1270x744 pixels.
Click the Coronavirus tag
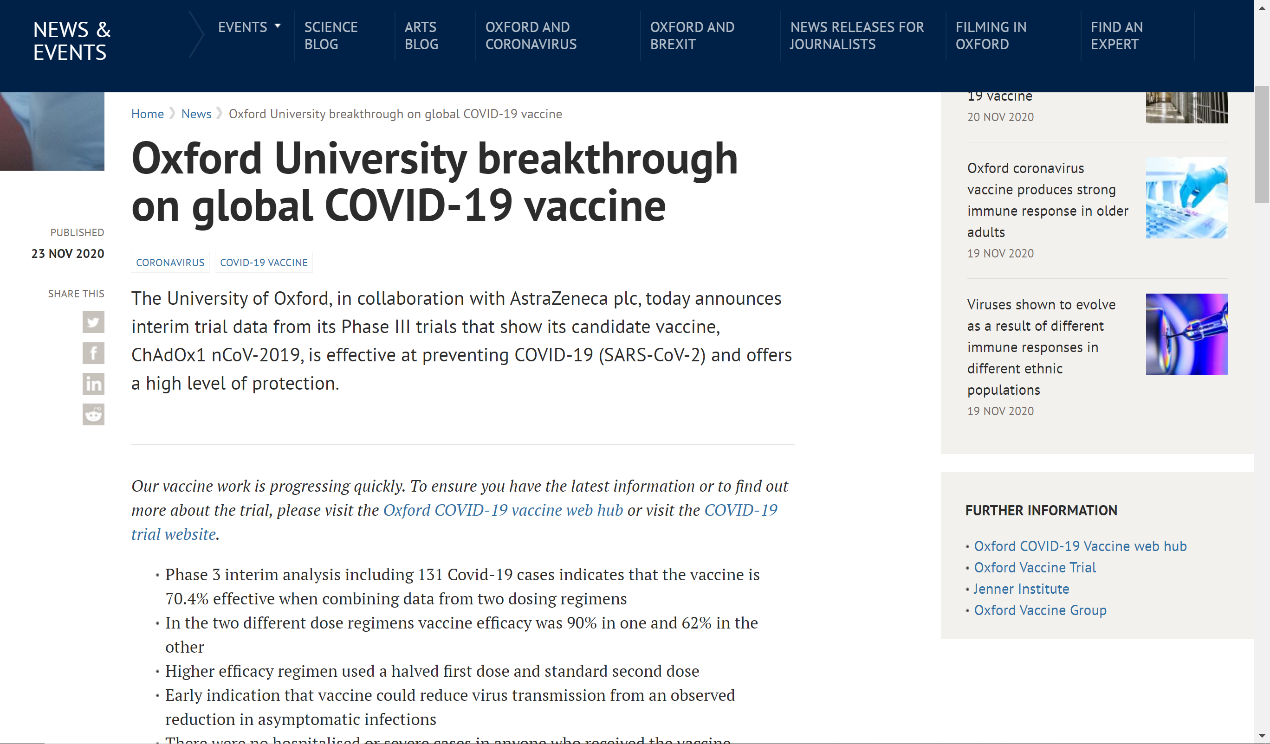[170, 263]
